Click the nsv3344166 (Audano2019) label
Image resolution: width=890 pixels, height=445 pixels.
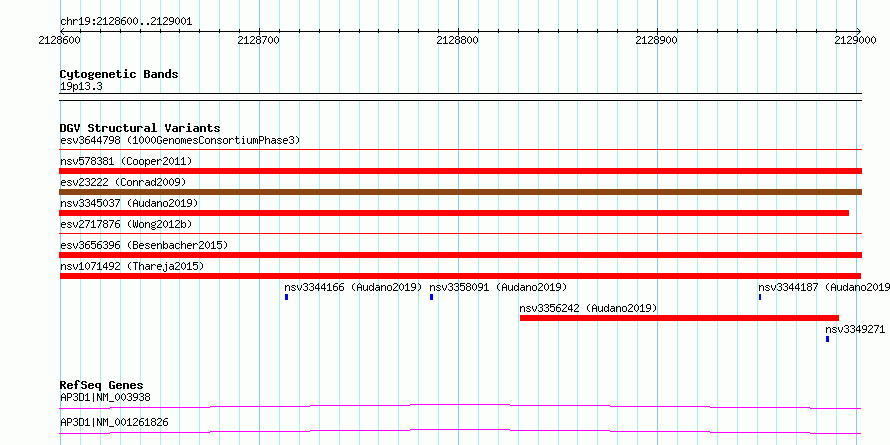coord(354,287)
